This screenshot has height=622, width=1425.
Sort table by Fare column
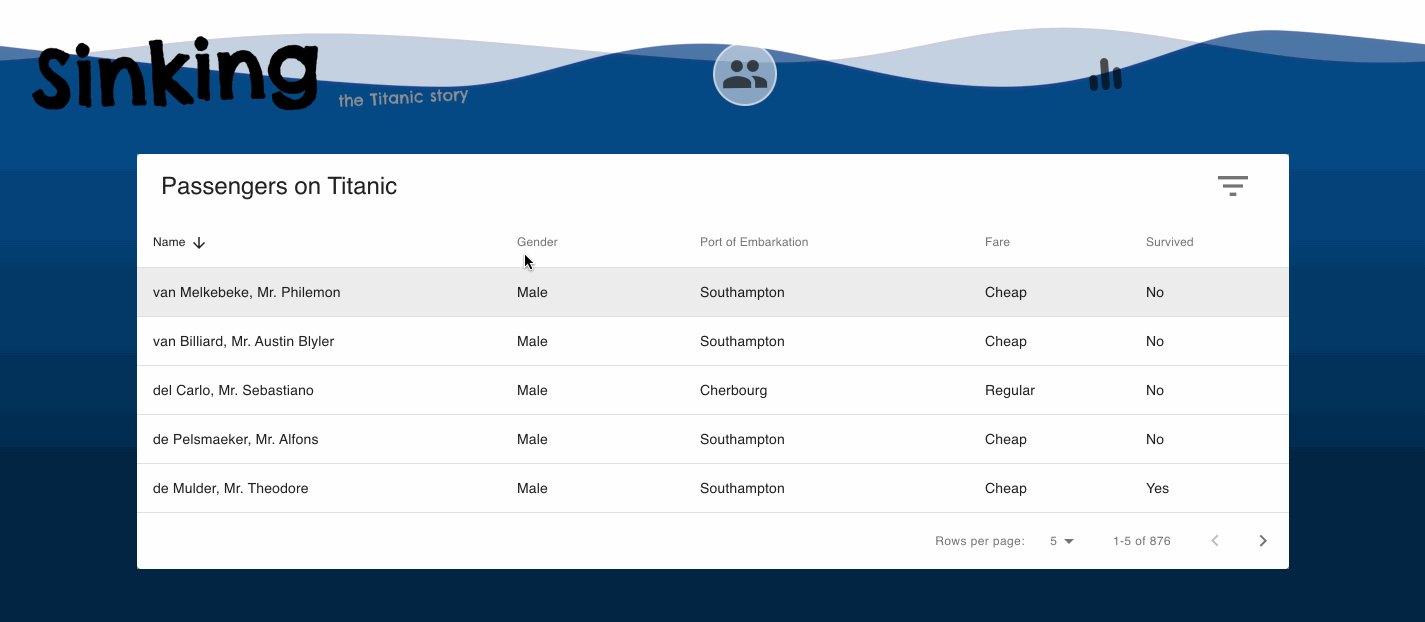(997, 242)
